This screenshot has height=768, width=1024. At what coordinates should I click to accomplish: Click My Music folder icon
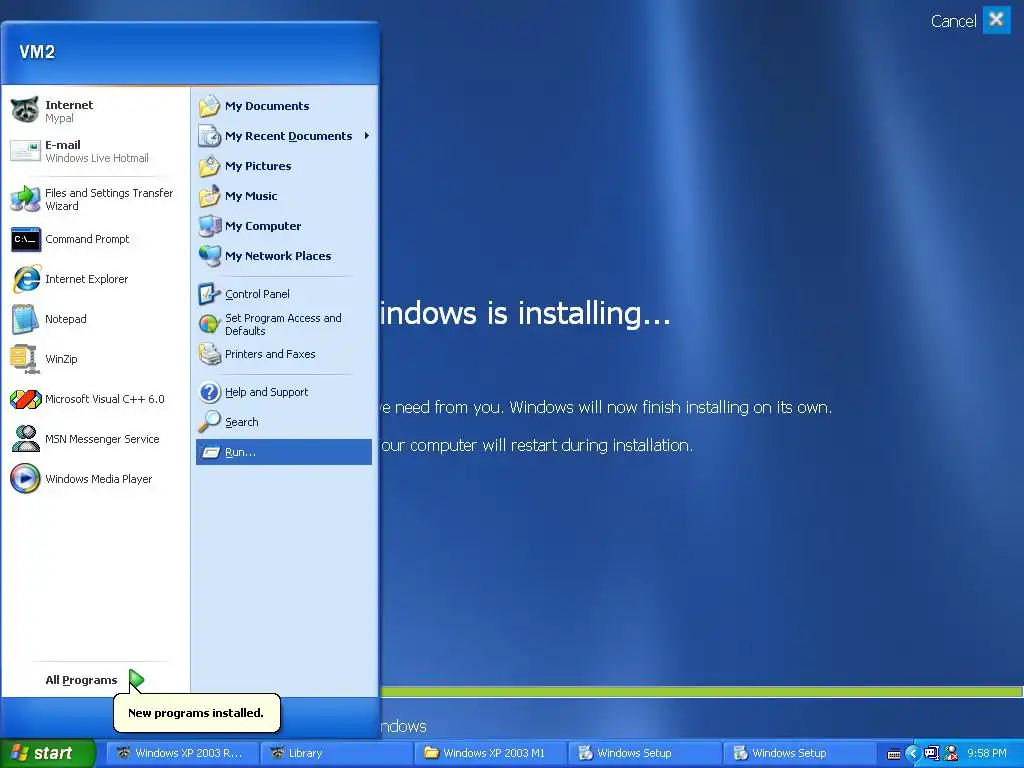[x=210, y=196]
